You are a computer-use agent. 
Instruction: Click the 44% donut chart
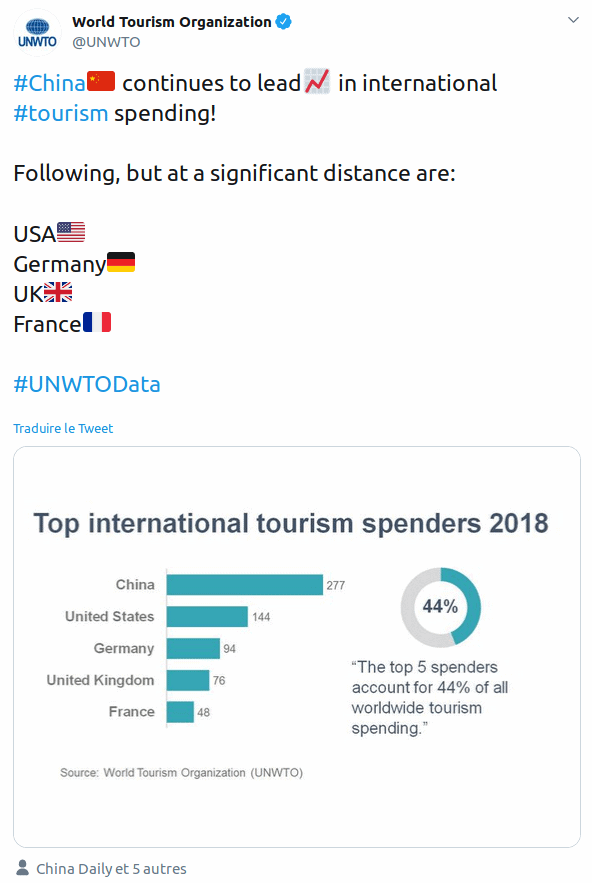coord(440,607)
